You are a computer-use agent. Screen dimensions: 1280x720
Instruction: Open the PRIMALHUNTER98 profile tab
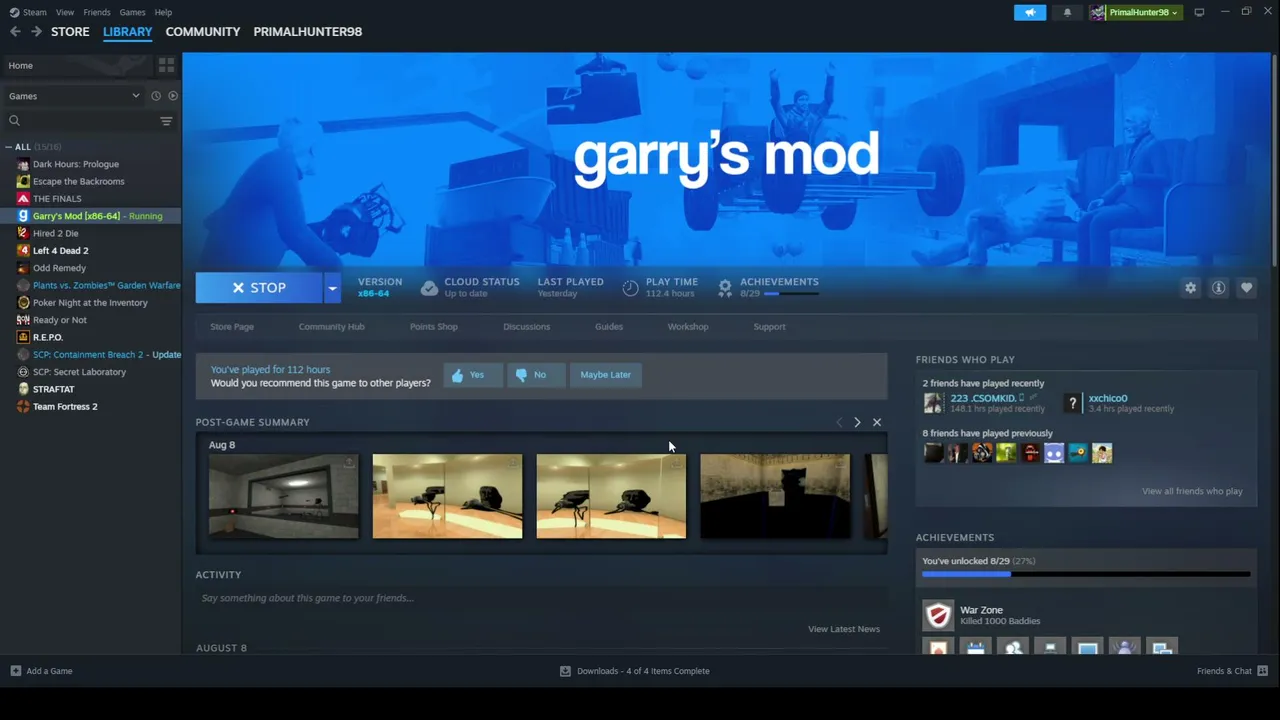click(x=308, y=32)
